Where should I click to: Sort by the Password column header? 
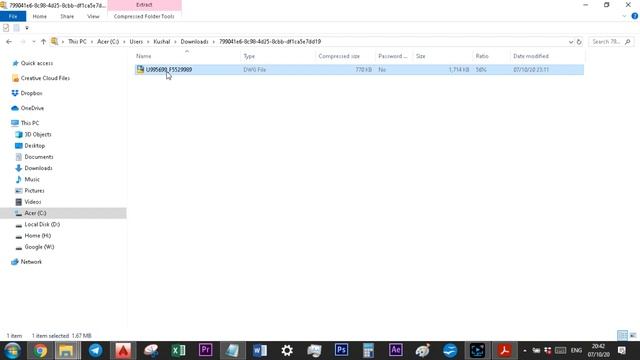click(393, 56)
